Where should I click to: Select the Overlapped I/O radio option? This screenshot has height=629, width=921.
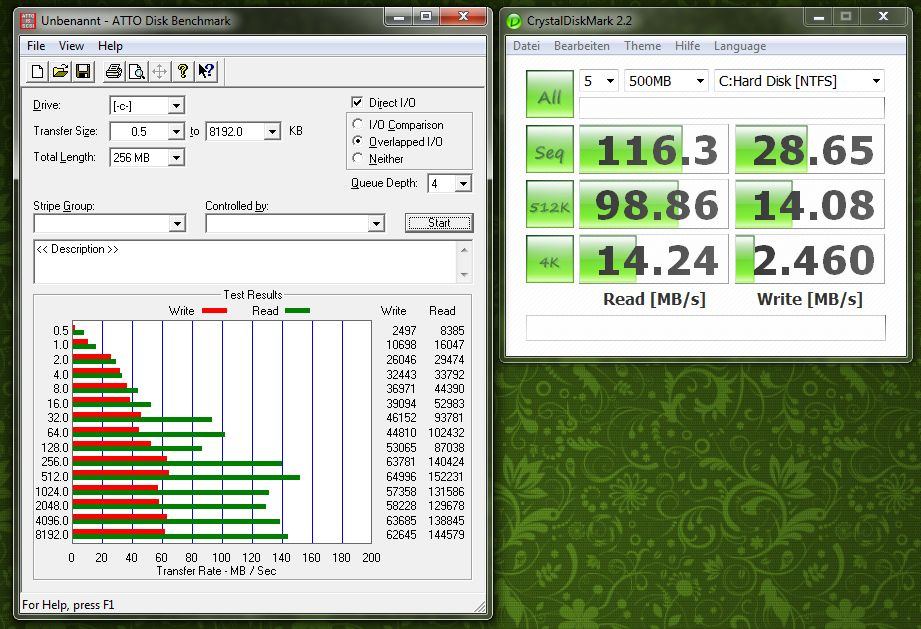(x=357, y=141)
